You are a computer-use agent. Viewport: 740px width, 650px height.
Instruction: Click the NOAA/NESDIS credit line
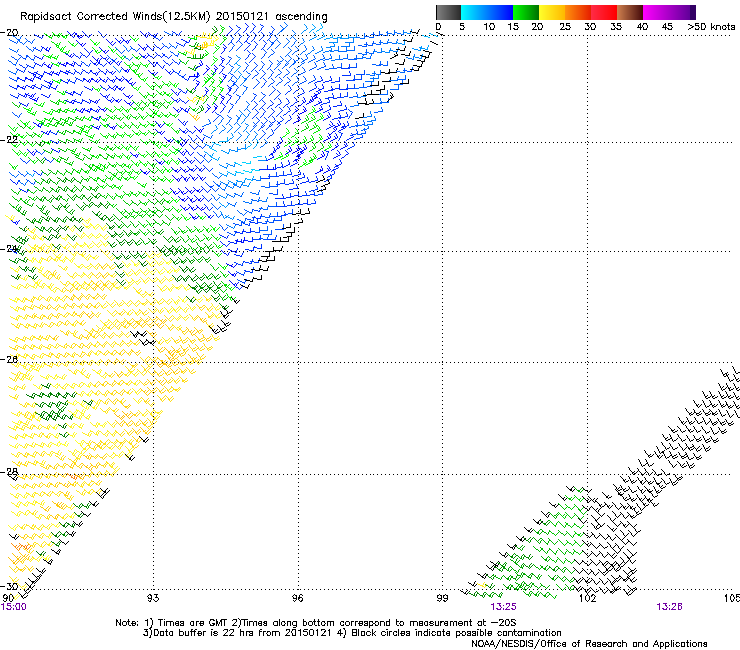click(x=589, y=644)
